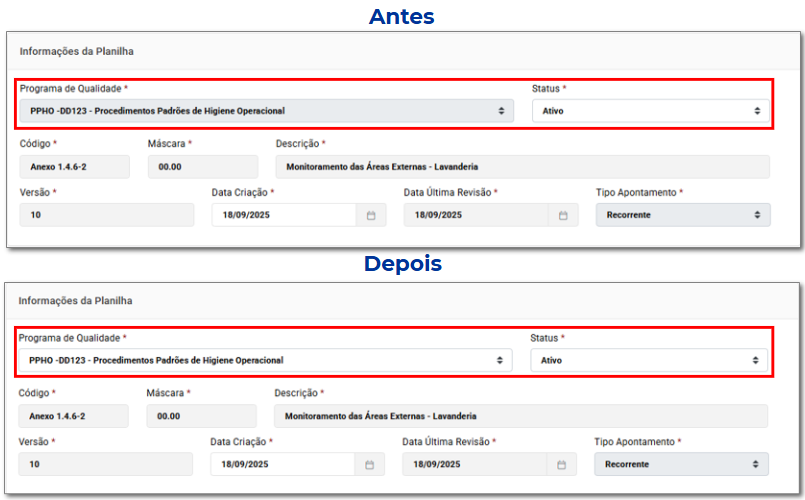Open Tipo Apontamento dropdown in Antes panel
Image resolution: width=805 pixels, height=500 pixels.
[x=682, y=215]
